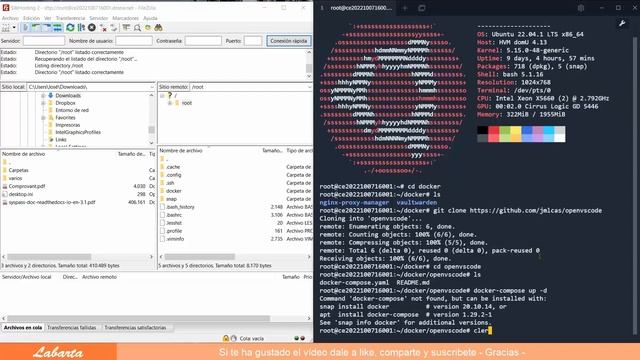This screenshot has height=360, width=640.
Task: Select .profile in remote file list
Action: (x=174, y=231)
